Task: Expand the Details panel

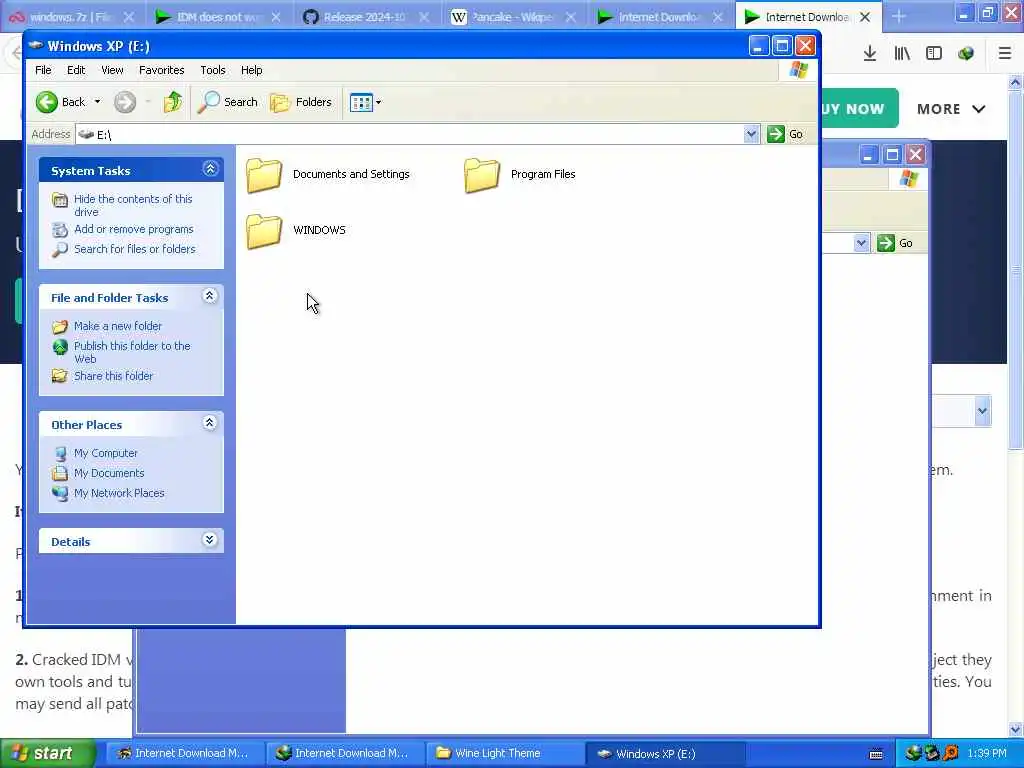Action: (x=210, y=539)
